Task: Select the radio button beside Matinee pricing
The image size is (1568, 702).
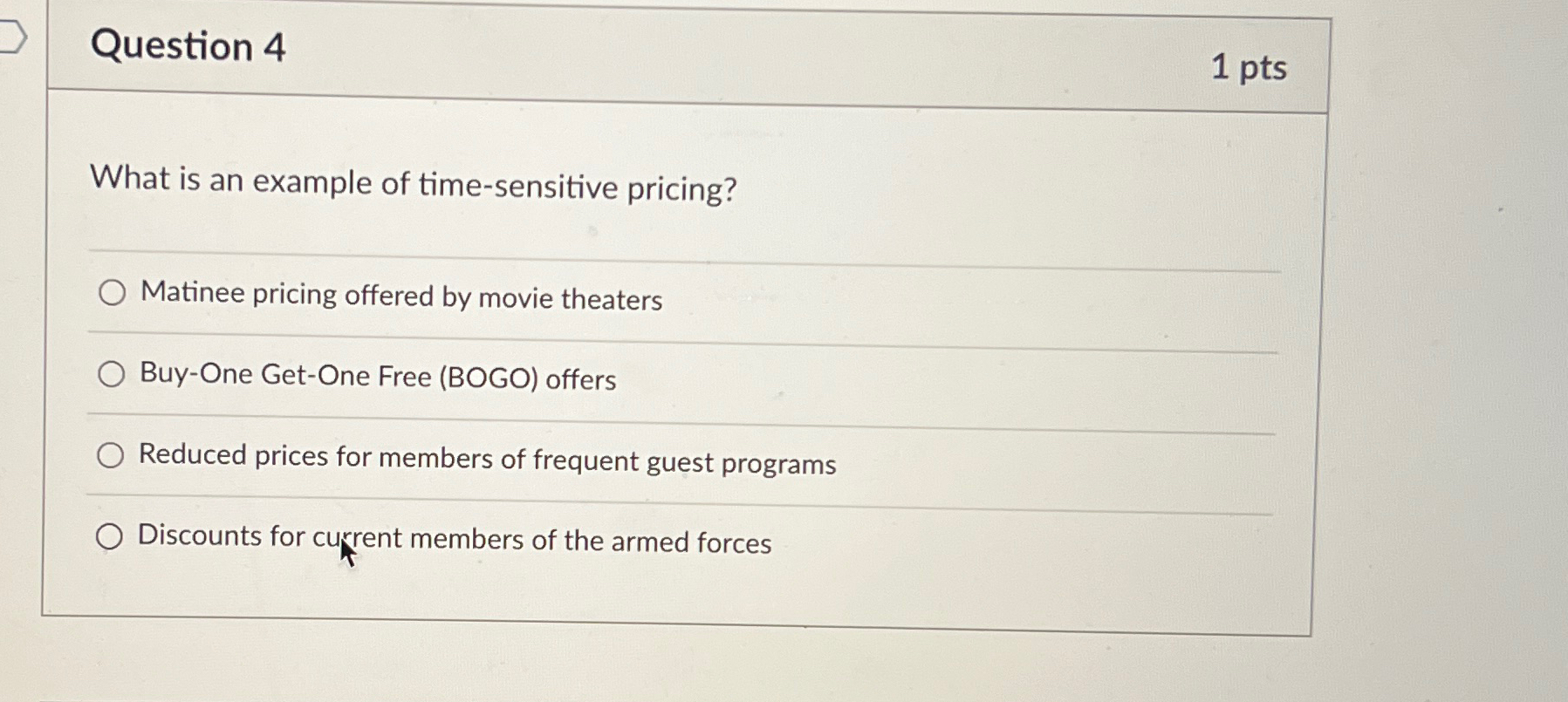Action: [x=112, y=294]
